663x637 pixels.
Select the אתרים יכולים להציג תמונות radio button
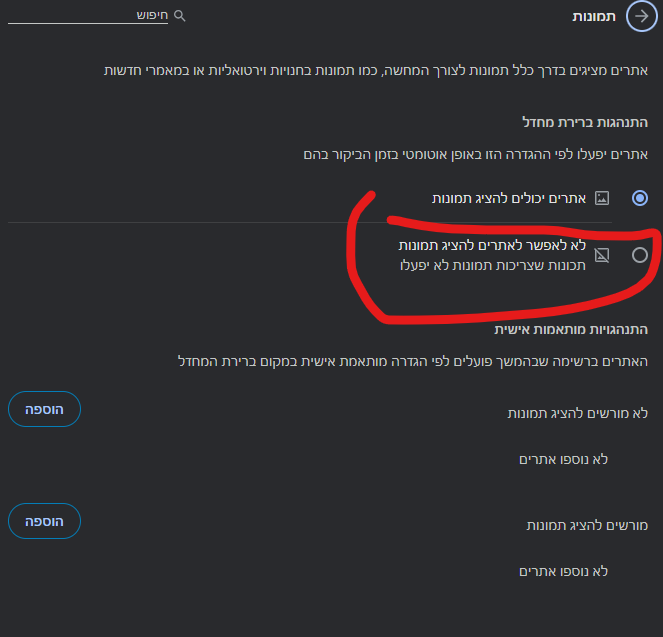tap(640, 198)
